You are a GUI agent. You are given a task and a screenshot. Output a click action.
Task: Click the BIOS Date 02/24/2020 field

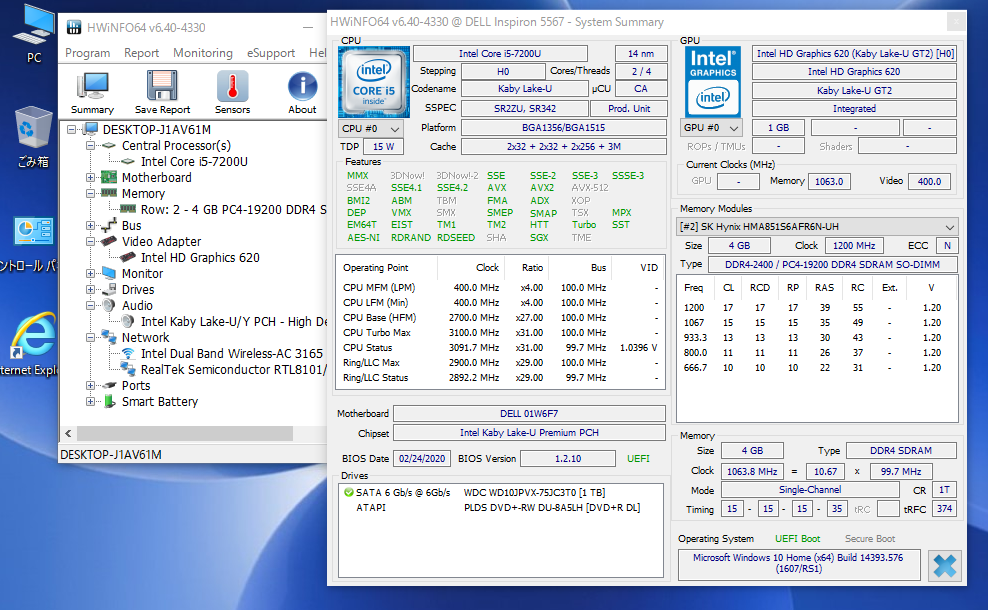pyautogui.click(x=422, y=459)
